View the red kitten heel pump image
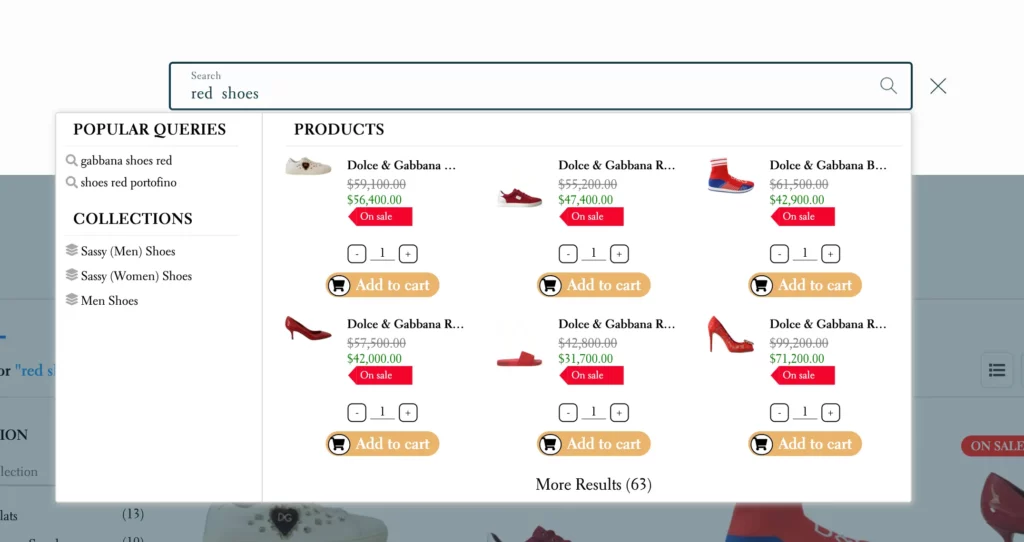Image resolution: width=1024 pixels, height=542 pixels. 308,329
